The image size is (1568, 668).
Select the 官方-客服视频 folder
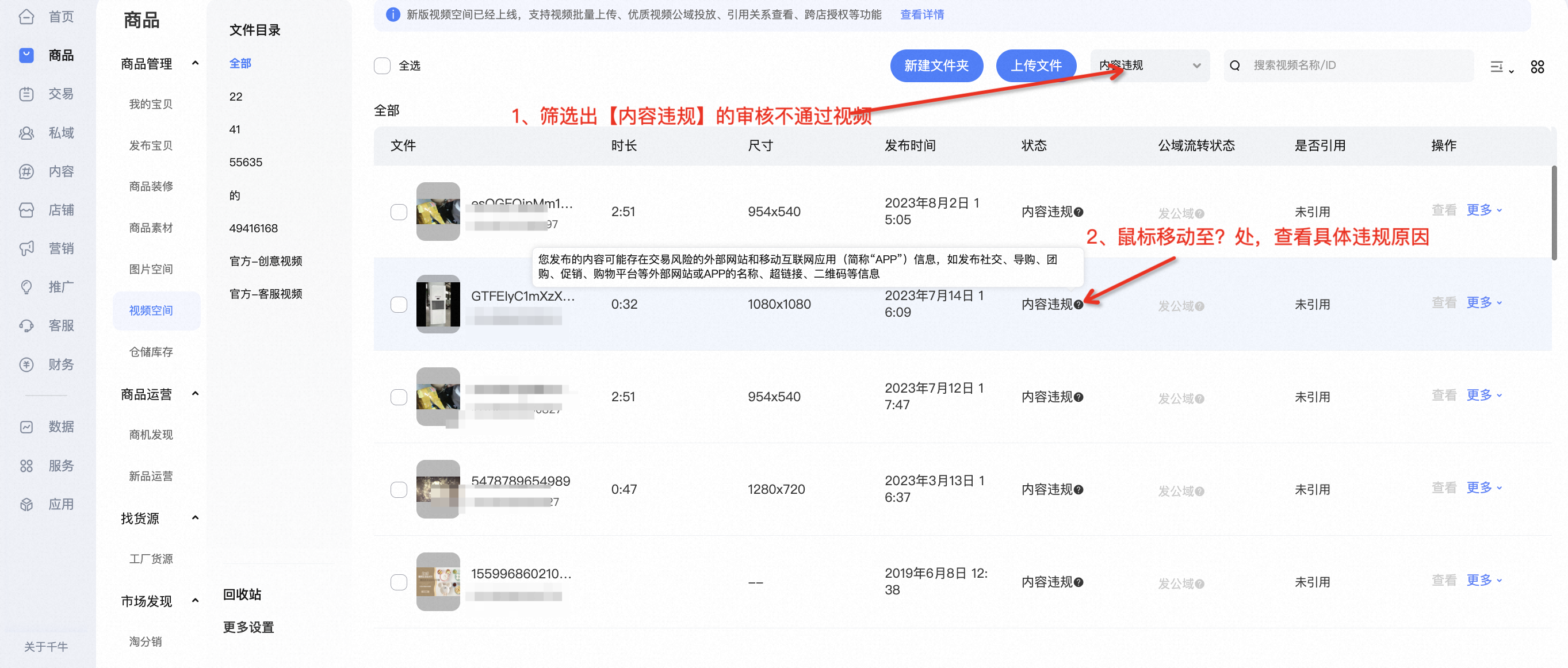265,294
